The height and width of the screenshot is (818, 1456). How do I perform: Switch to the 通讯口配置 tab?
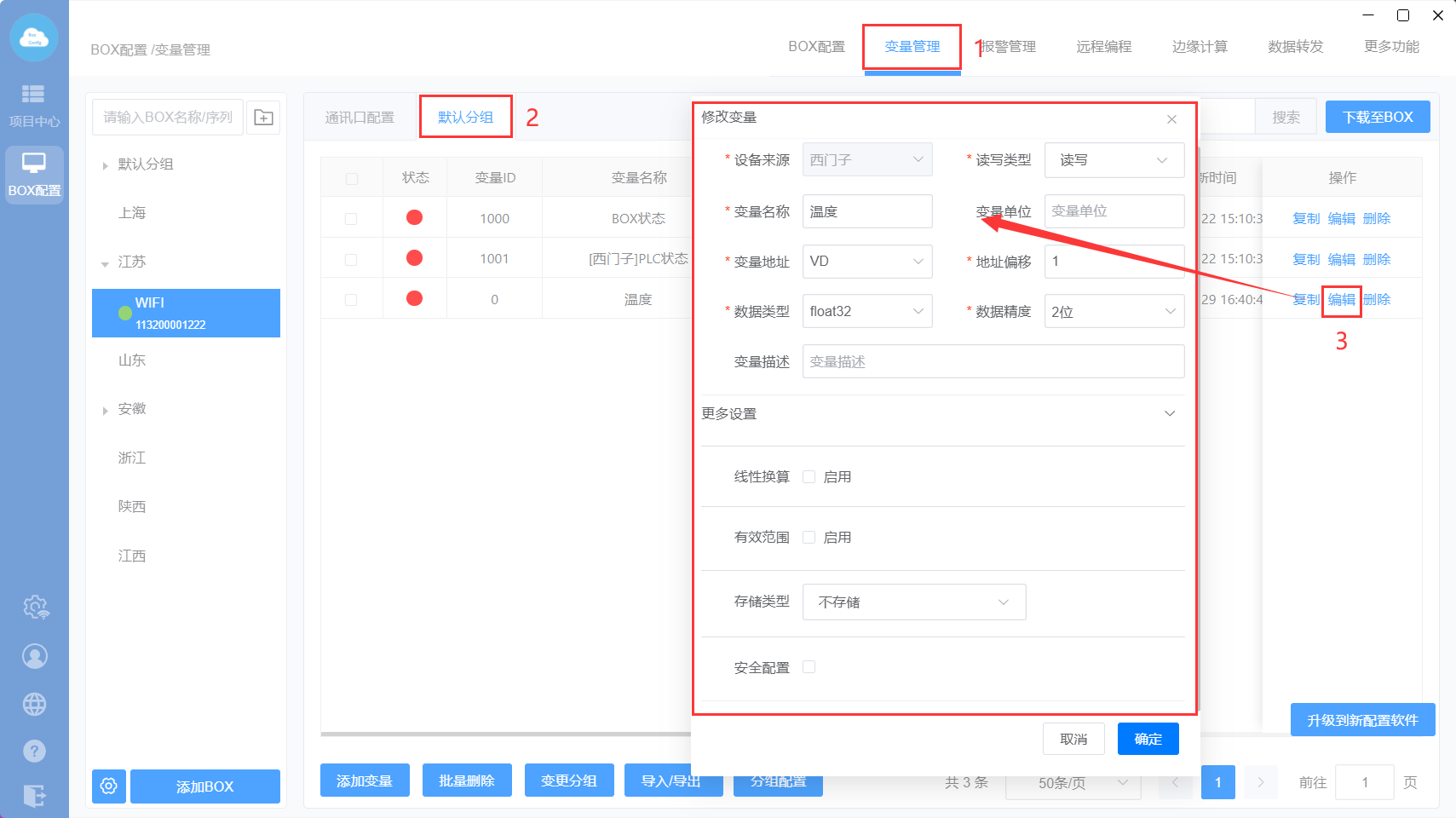pos(360,118)
